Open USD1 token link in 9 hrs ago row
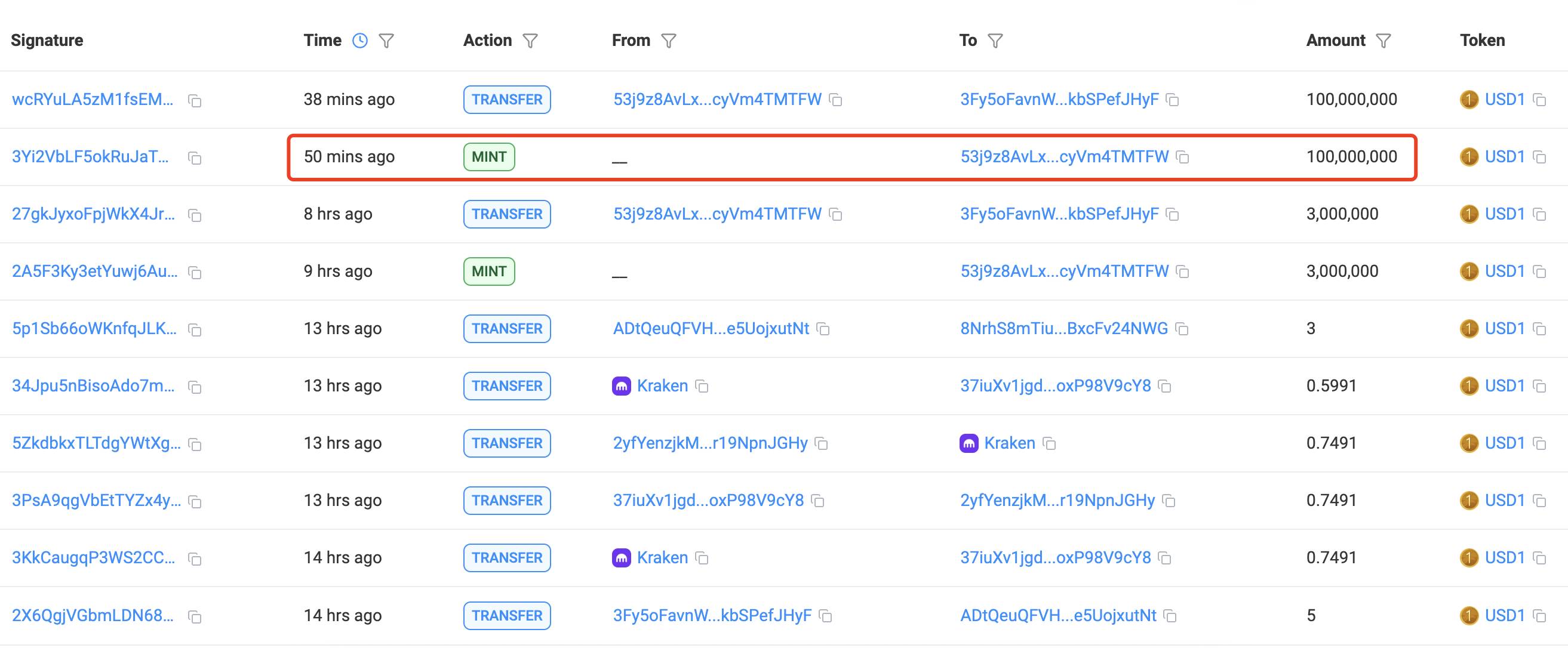Viewport: 1568px width, 648px height. tap(1505, 271)
